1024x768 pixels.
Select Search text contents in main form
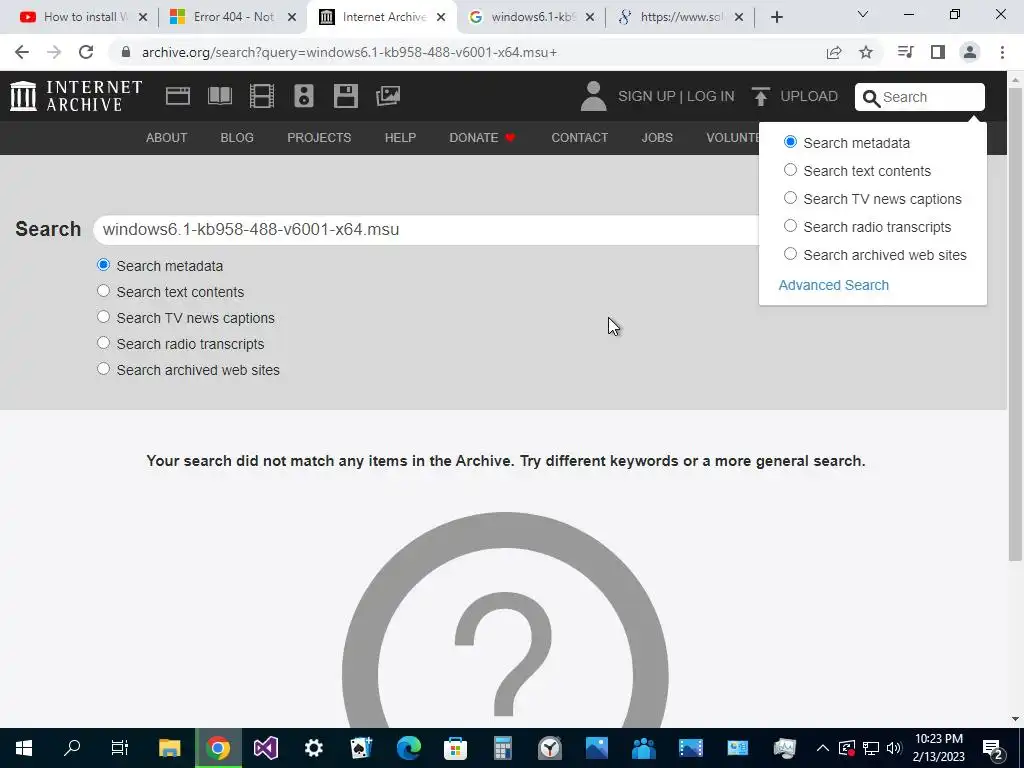tap(103, 291)
